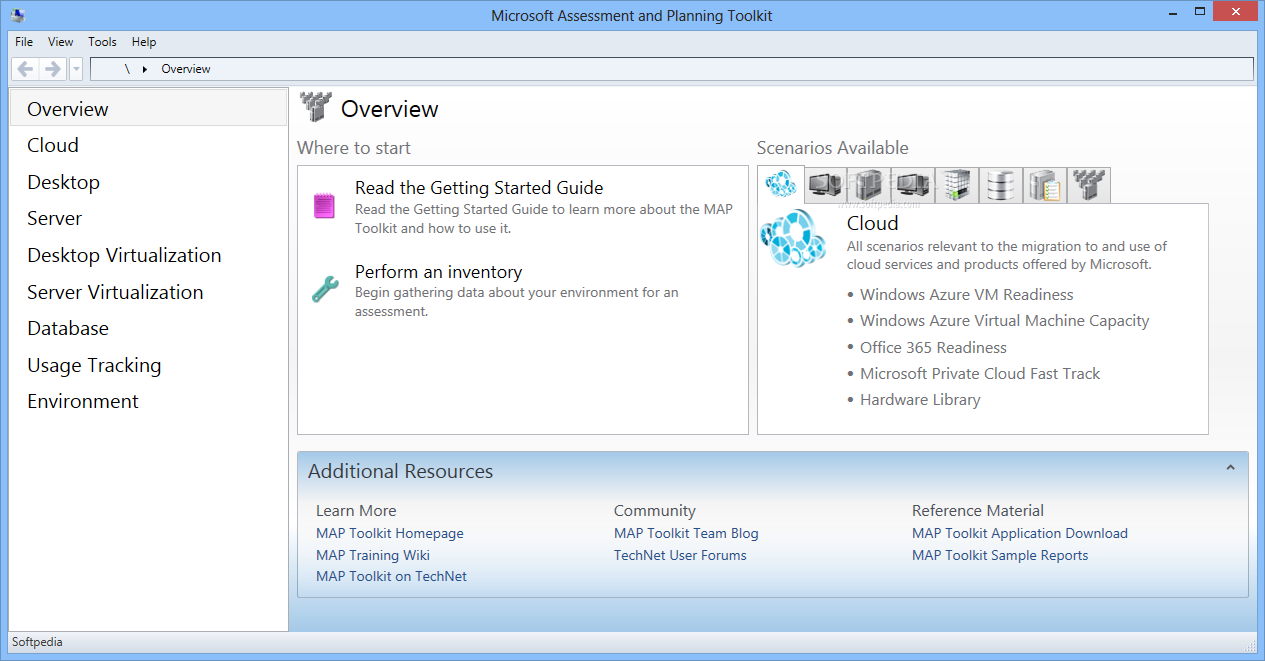This screenshot has height=661, width=1265.
Task: Open the MAP Toolkit Team Blog link
Action: 686,533
